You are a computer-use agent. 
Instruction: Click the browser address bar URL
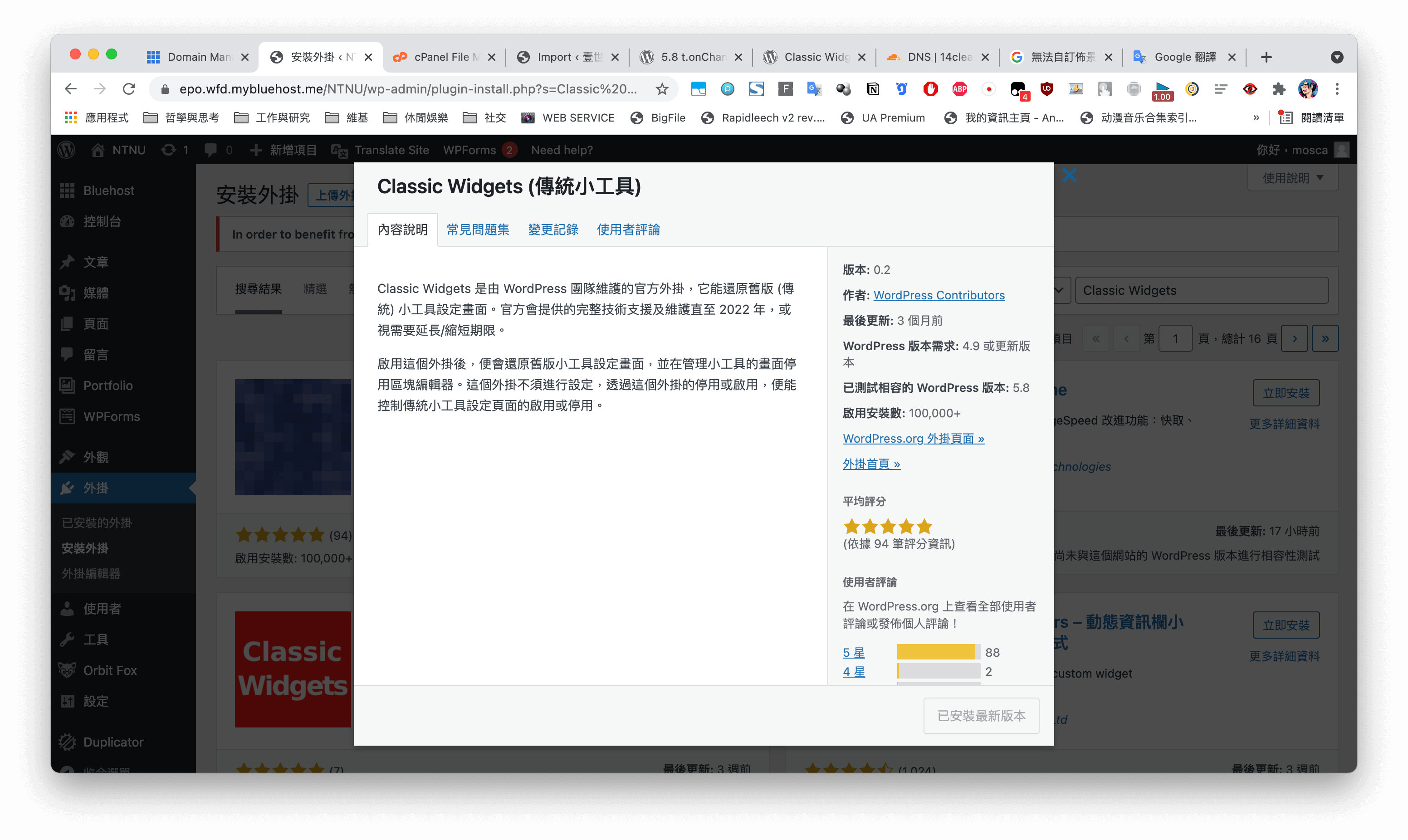408,89
